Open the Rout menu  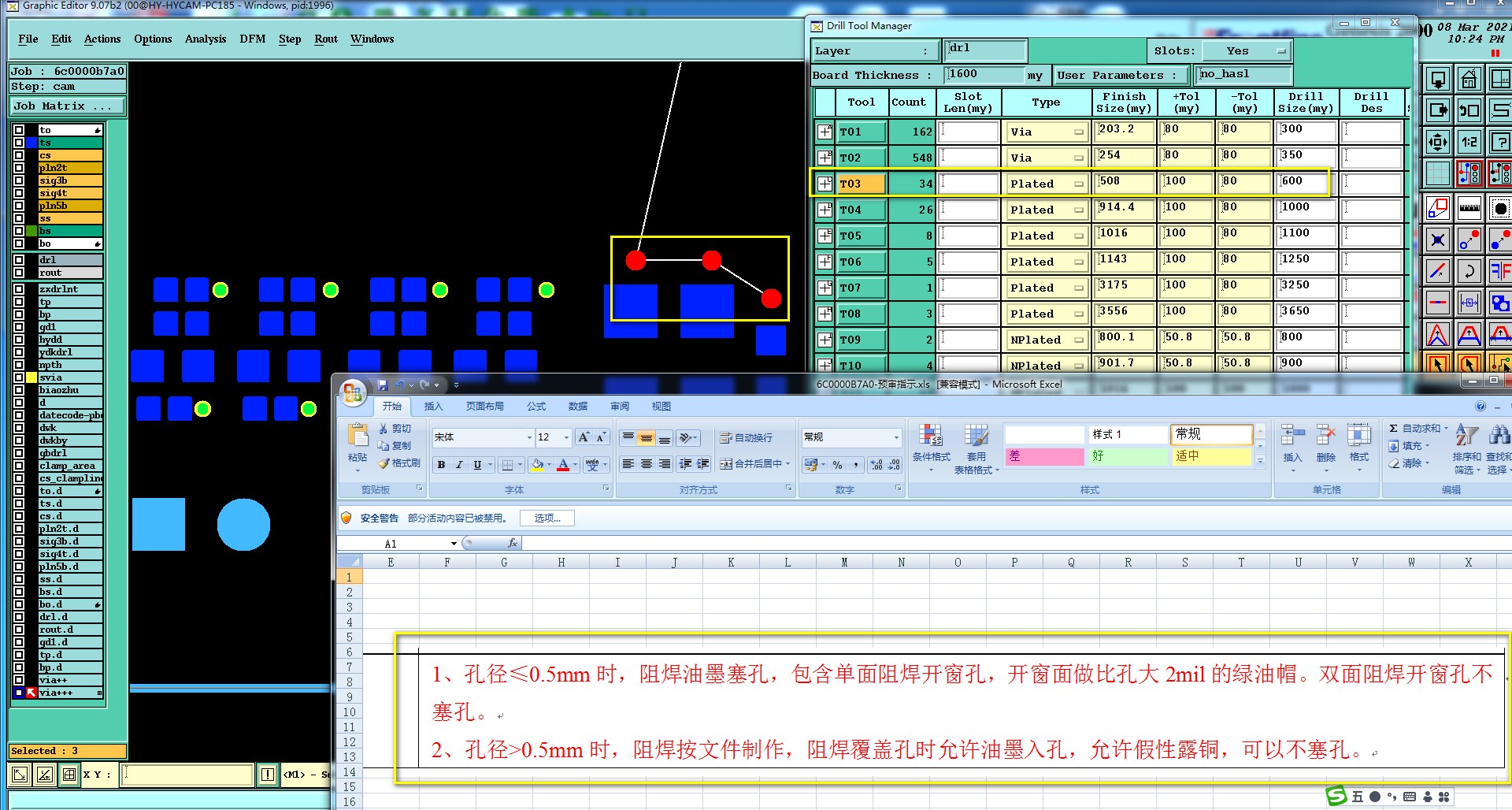click(325, 39)
